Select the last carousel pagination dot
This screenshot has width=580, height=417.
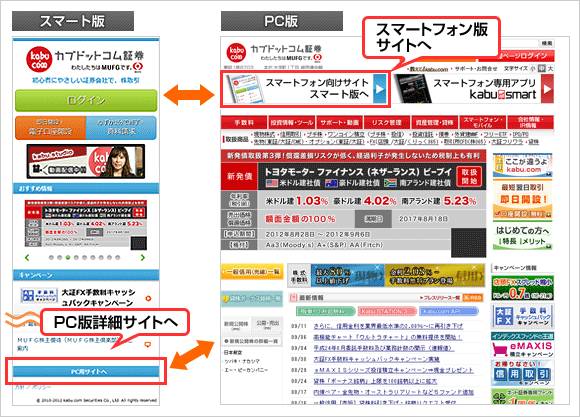point(118,258)
